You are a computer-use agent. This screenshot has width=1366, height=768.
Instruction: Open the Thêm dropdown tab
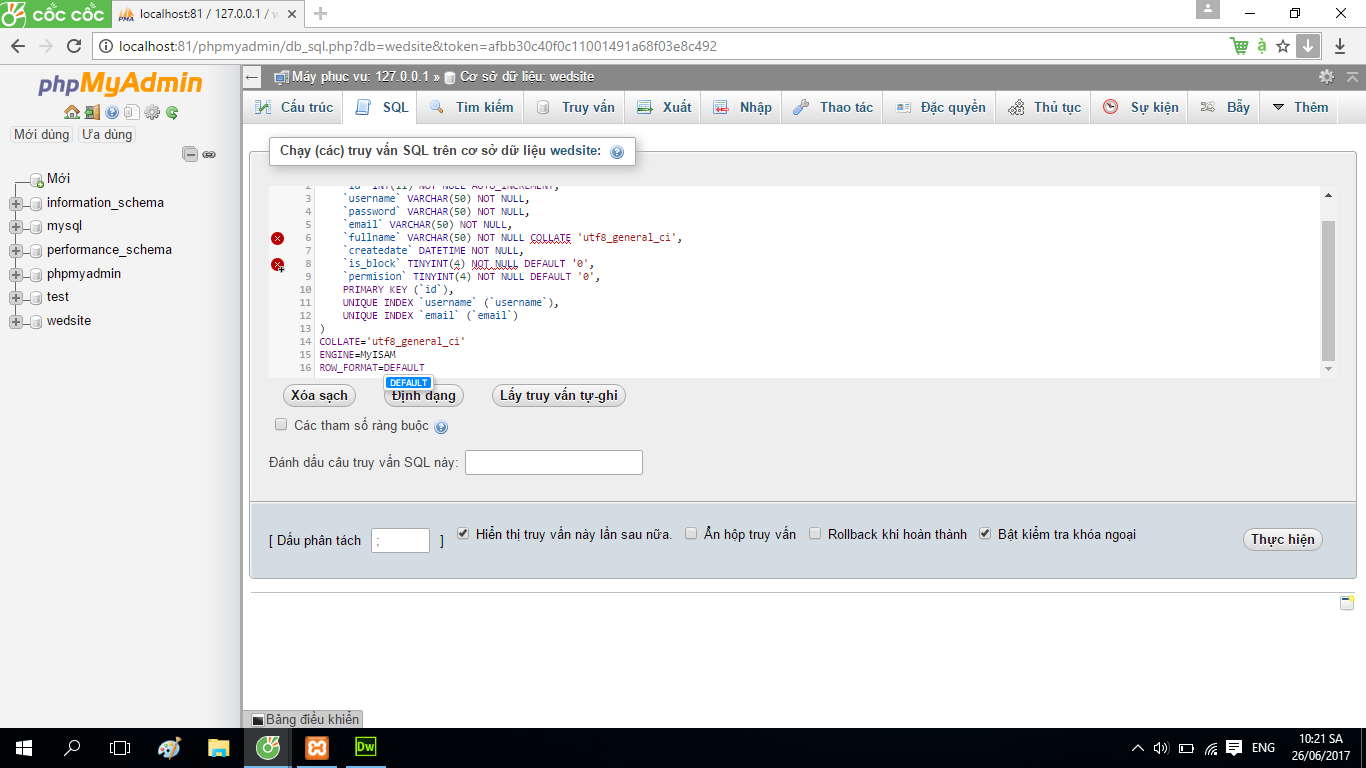point(1300,107)
